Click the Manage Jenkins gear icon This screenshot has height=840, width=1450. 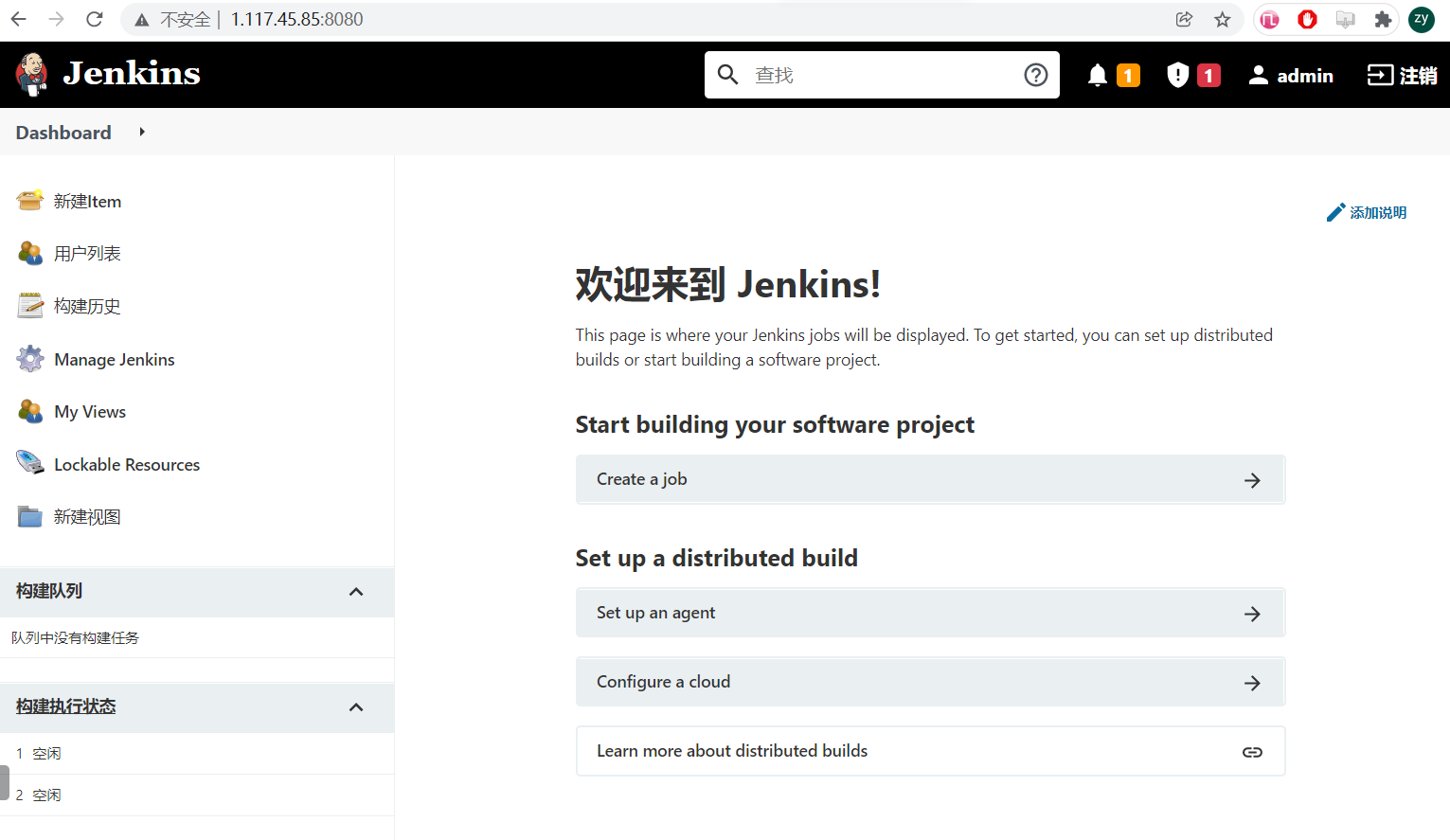[x=30, y=359]
